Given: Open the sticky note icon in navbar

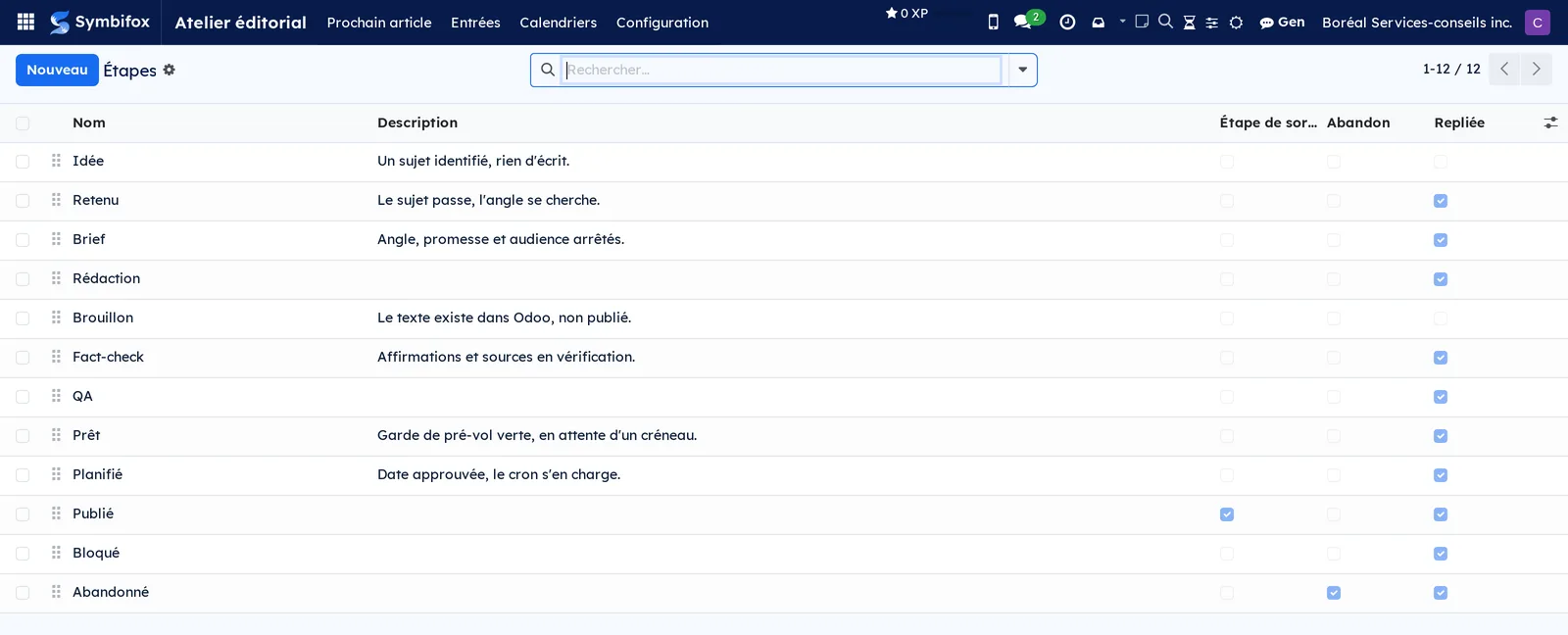Looking at the screenshot, I should [1142, 21].
